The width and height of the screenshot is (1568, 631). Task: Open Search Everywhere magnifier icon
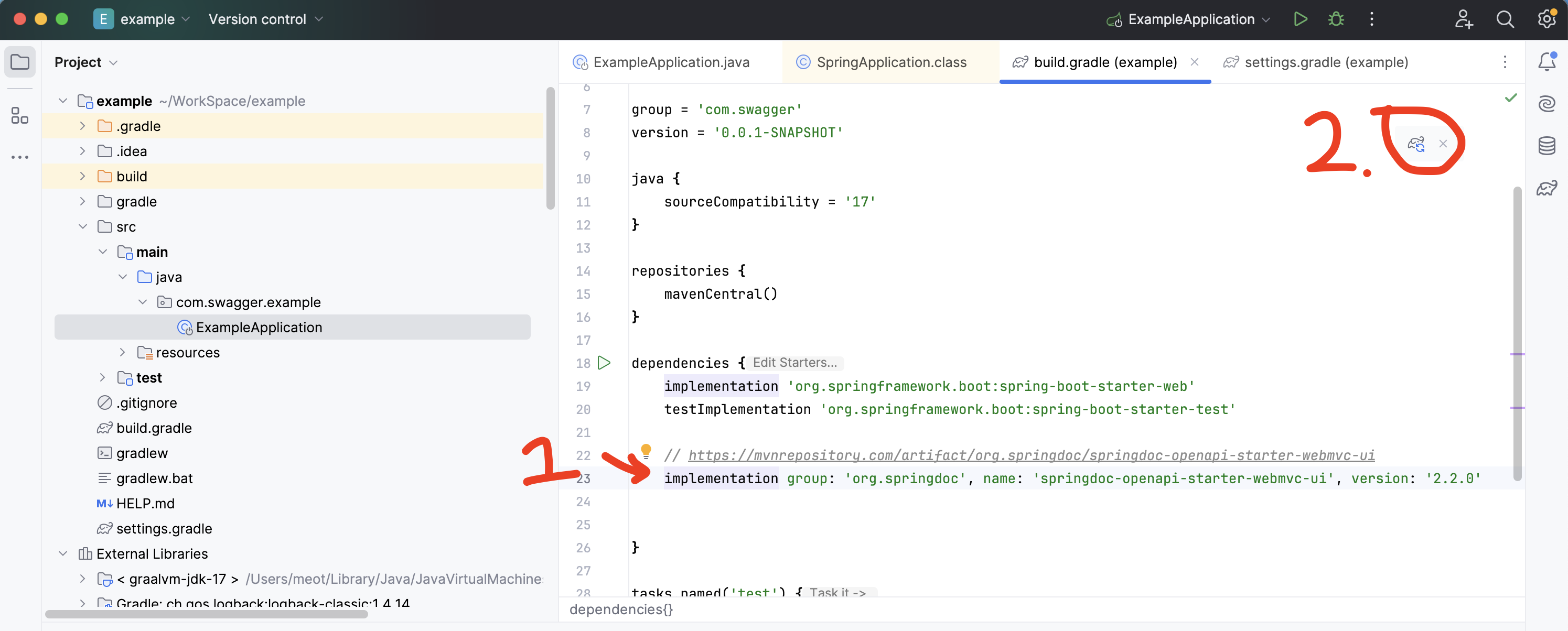click(x=1505, y=19)
